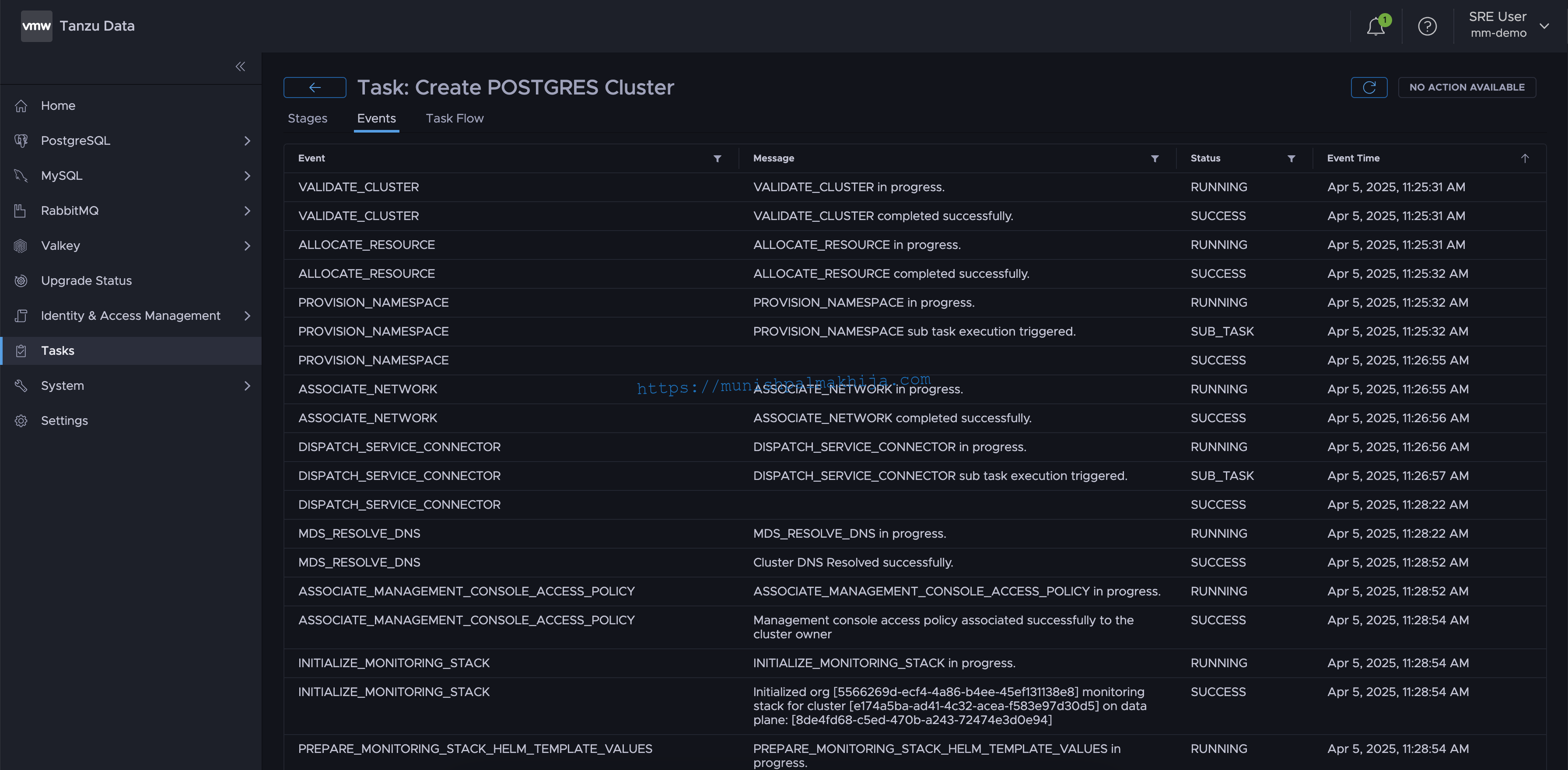Open the notifications bell
Viewport: 1568px width, 770px height.
[x=1375, y=26]
